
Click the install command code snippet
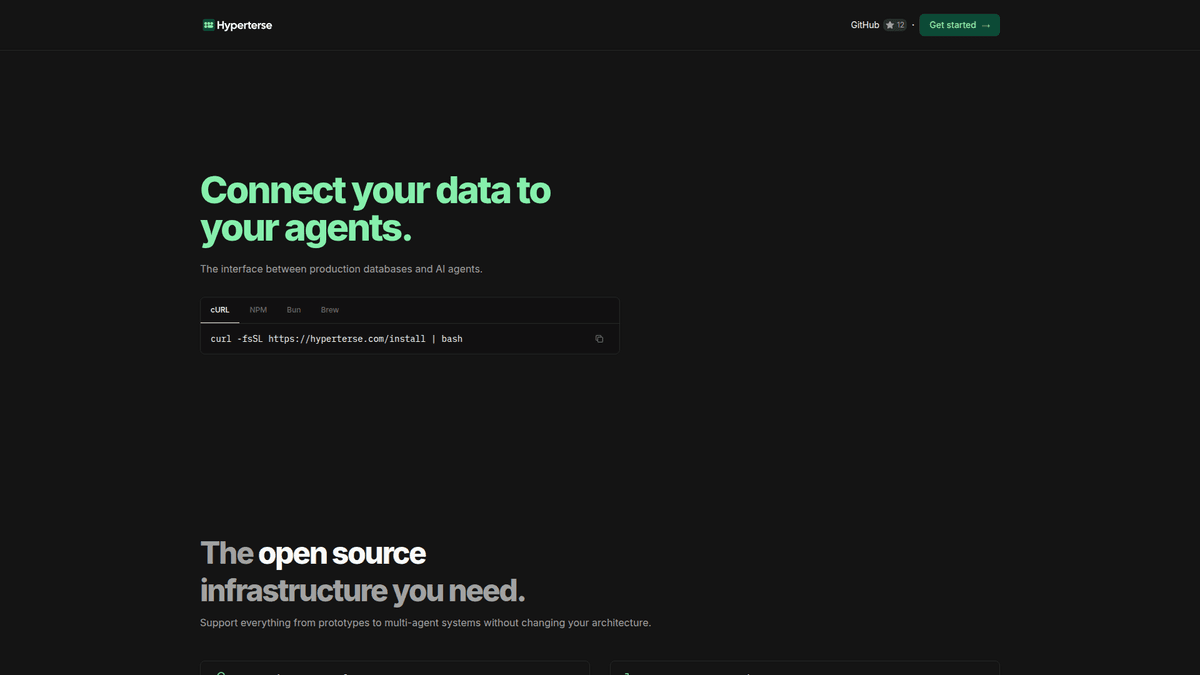(x=336, y=338)
